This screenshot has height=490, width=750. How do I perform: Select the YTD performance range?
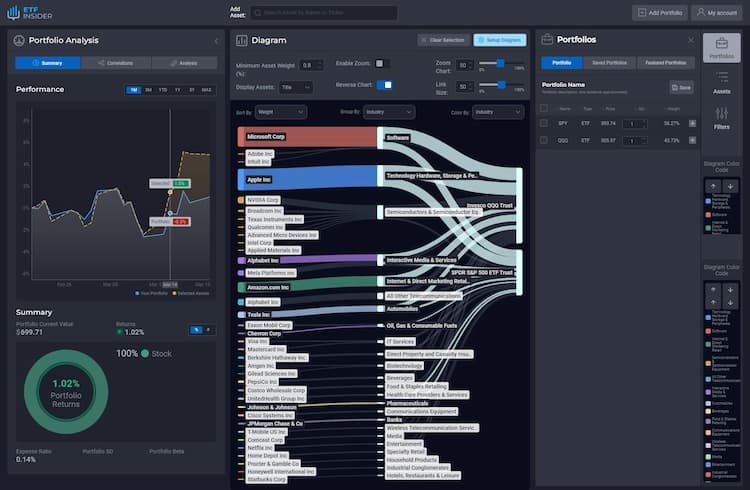tap(163, 90)
